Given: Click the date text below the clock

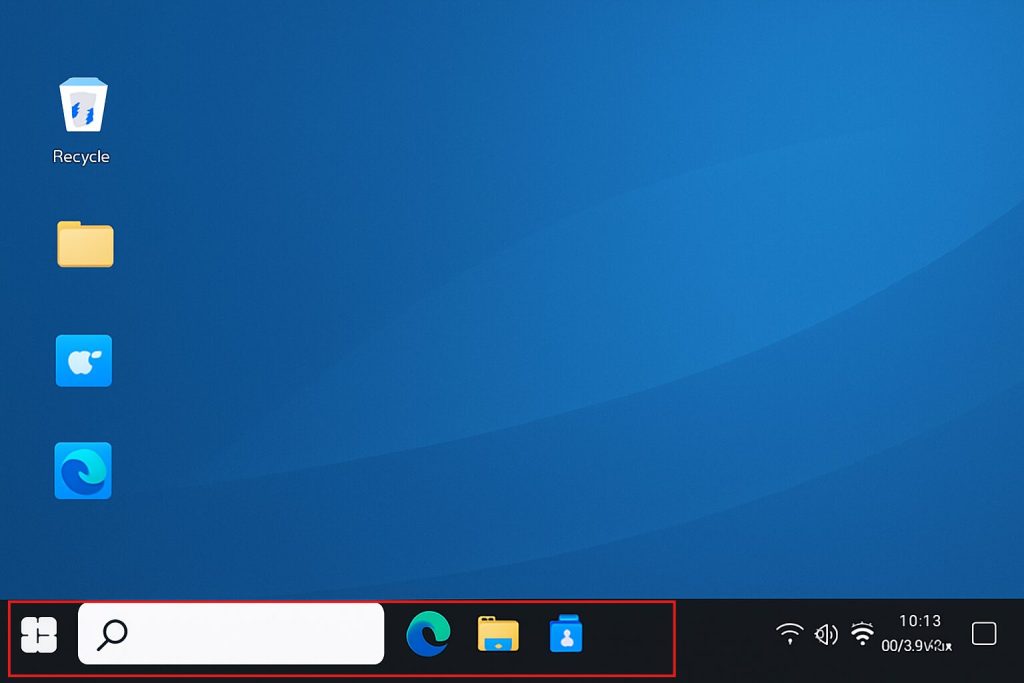Looking at the screenshot, I should (x=915, y=646).
